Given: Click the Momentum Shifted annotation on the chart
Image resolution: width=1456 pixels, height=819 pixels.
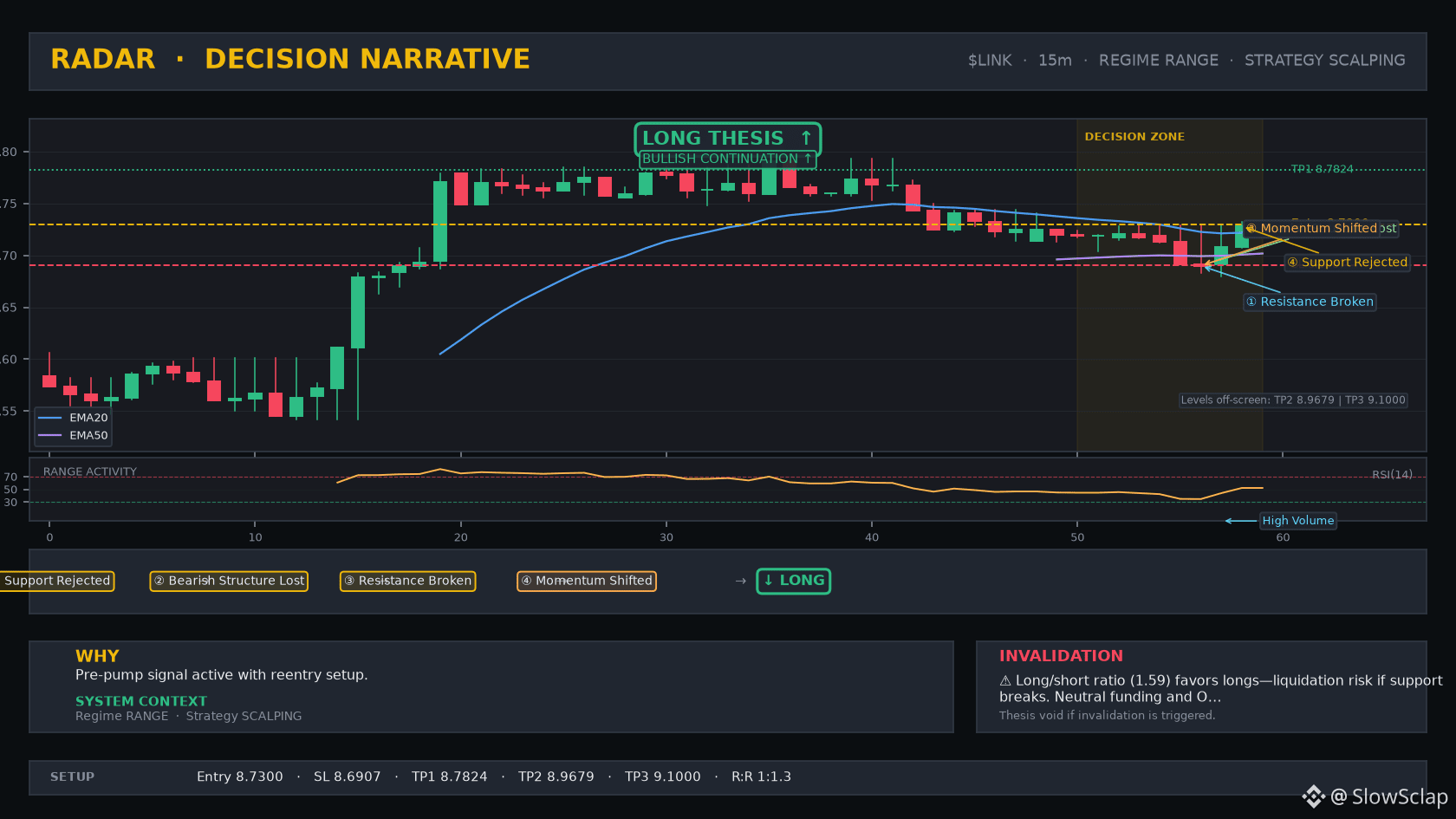Looking at the screenshot, I should (x=1310, y=229).
